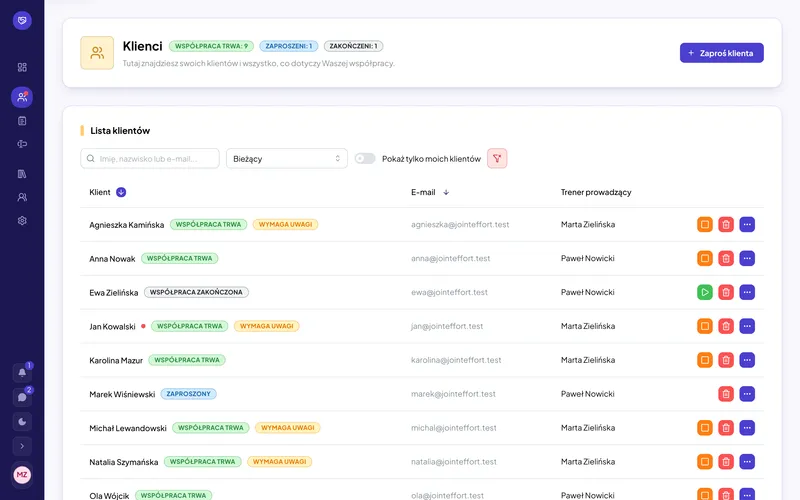Open chat messages icon with badge 2

pos(22,397)
